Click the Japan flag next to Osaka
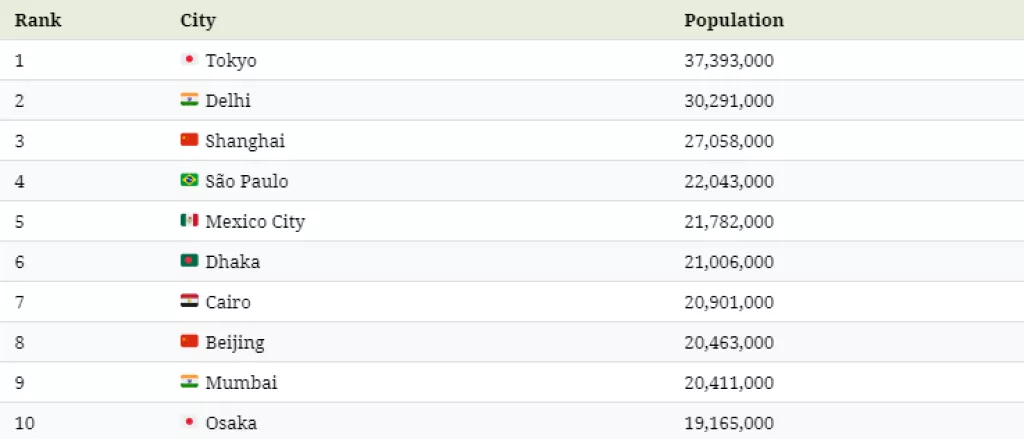This screenshot has height=439, width=1024. [x=189, y=422]
